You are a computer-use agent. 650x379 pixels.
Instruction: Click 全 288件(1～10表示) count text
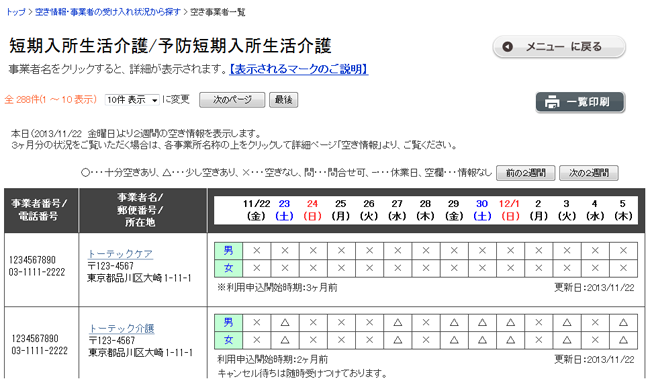51,100
